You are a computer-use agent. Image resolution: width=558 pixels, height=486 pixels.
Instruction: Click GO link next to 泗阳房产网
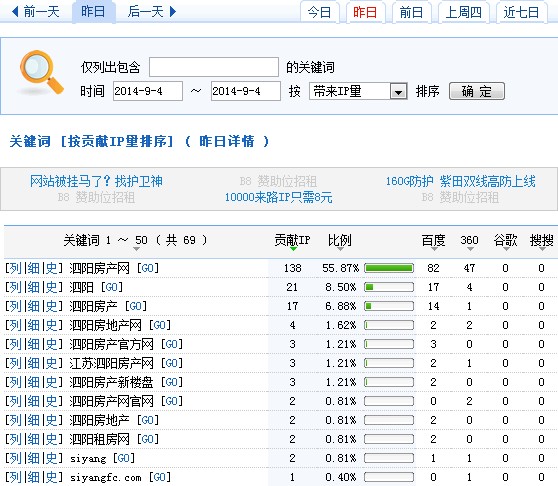[x=148, y=268]
